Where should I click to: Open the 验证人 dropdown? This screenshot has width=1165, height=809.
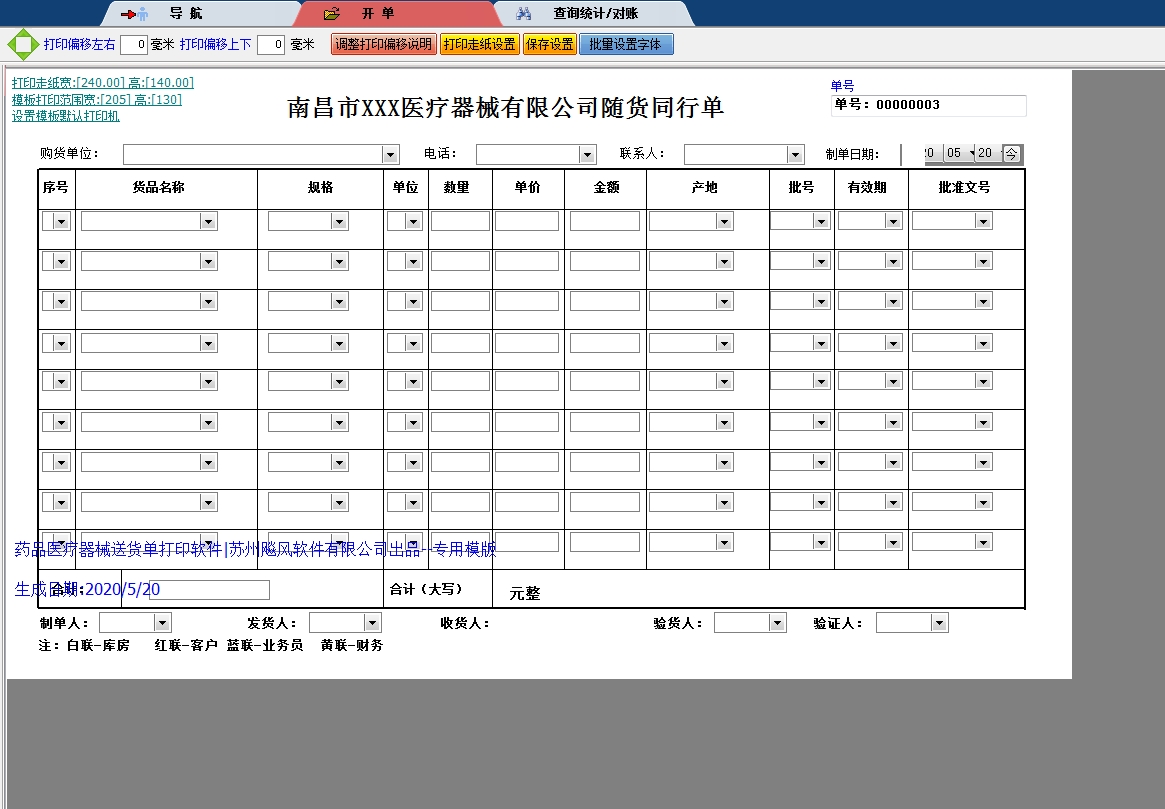pos(938,623)
